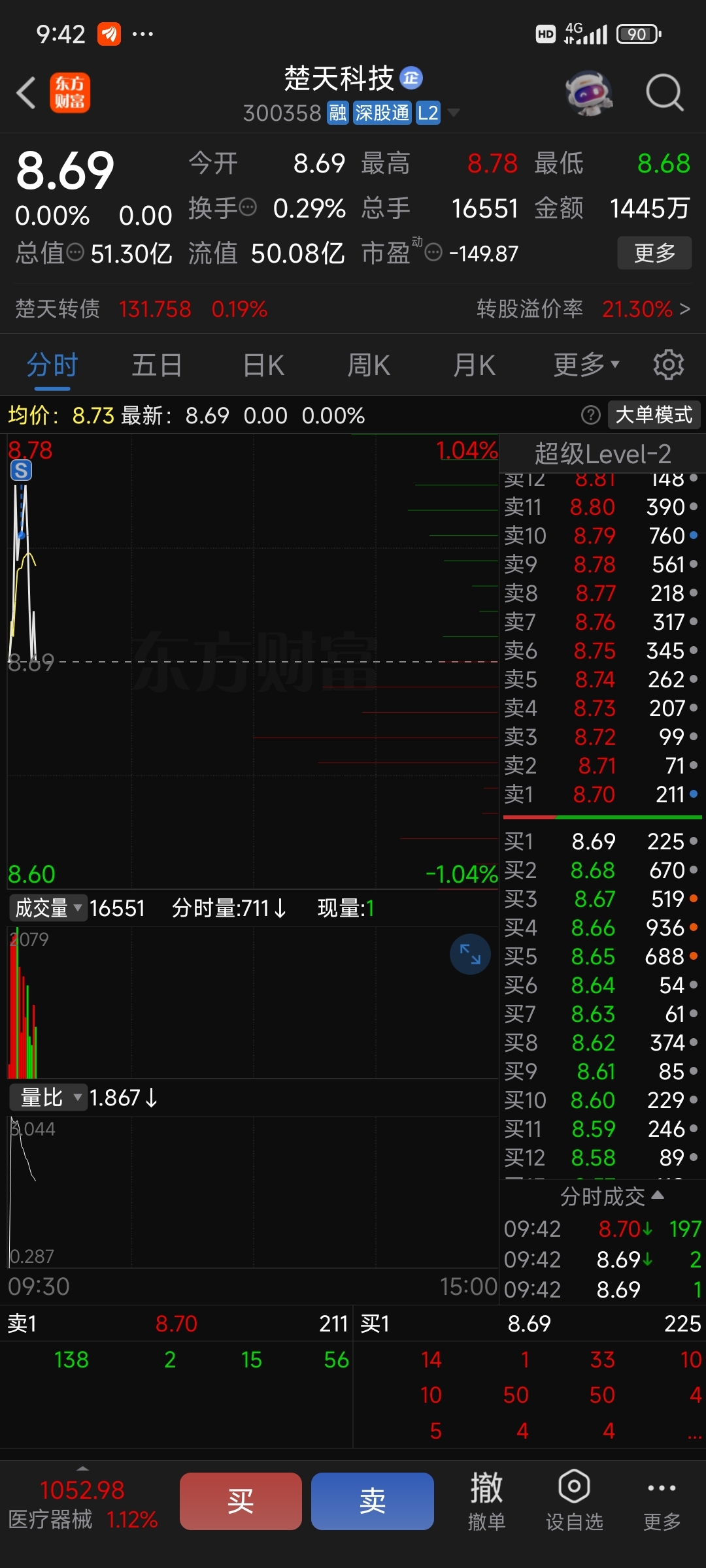Image resolution: width=706 pixels, height=1568 pixels.
Task: Open the info icon beside 总值
Action: click(x=75, y=252)
